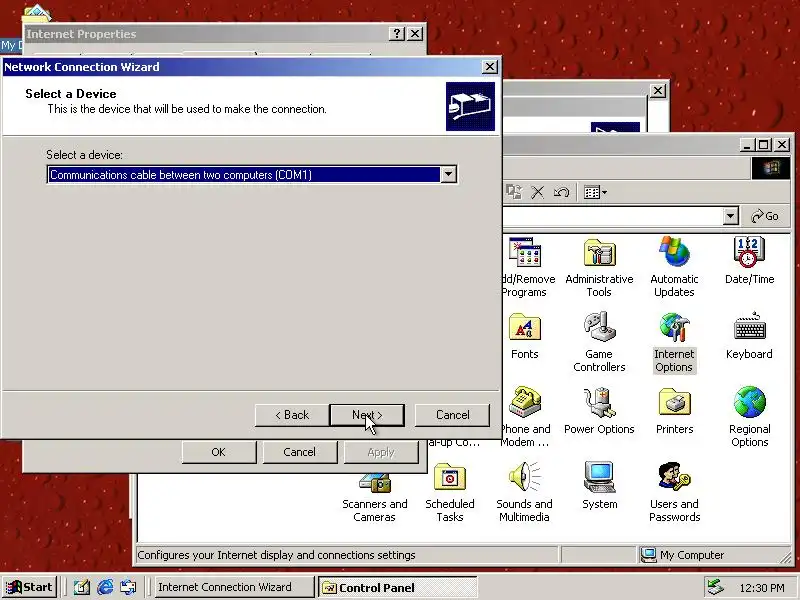
Task: Click the 12:30 PM system clock
Action: (x=762, y=588)
